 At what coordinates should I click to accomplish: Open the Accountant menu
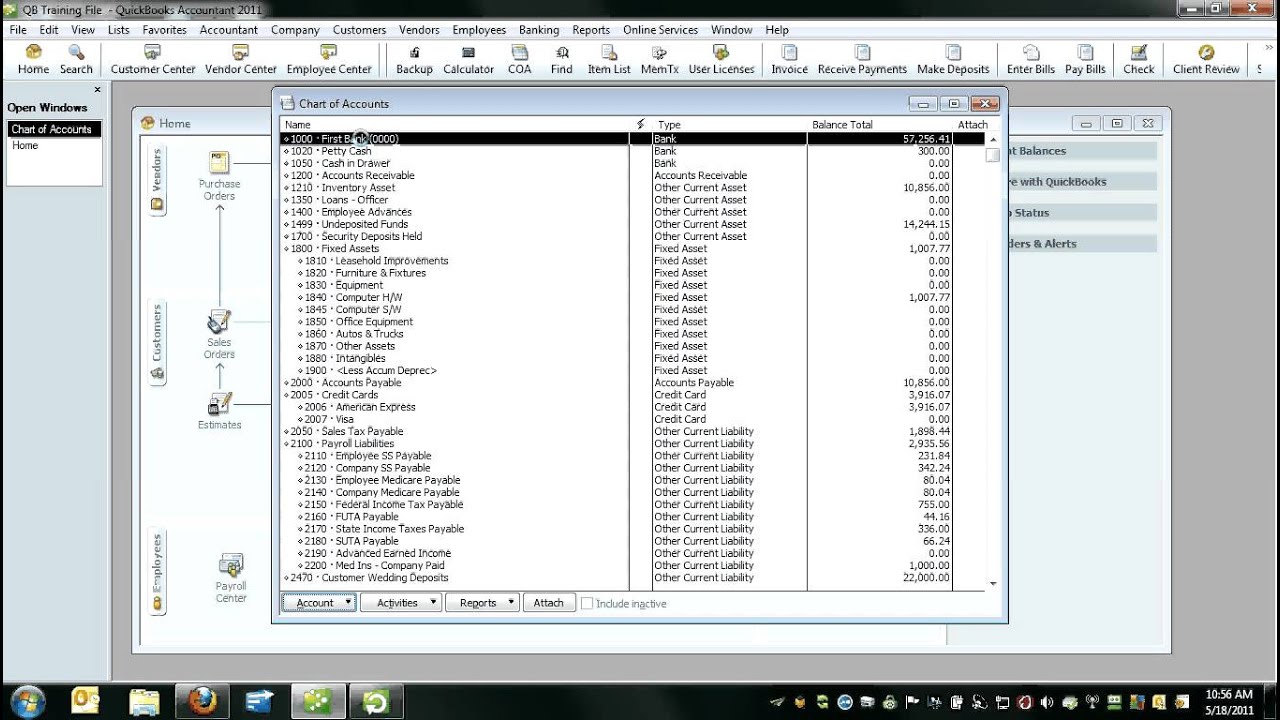point(228,30)
